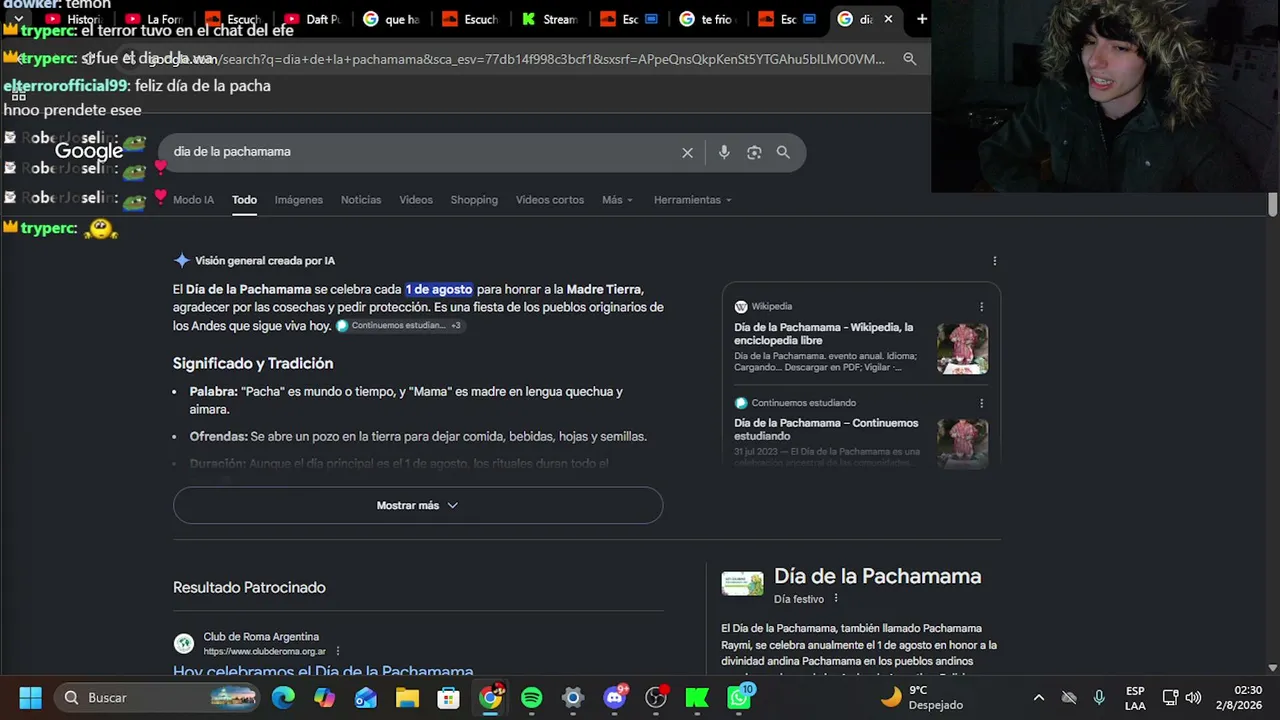The width and height of the screenshot is (1280, 720).
Task: Click the zoom magnifier in the address bar
Action: point(909,59)
